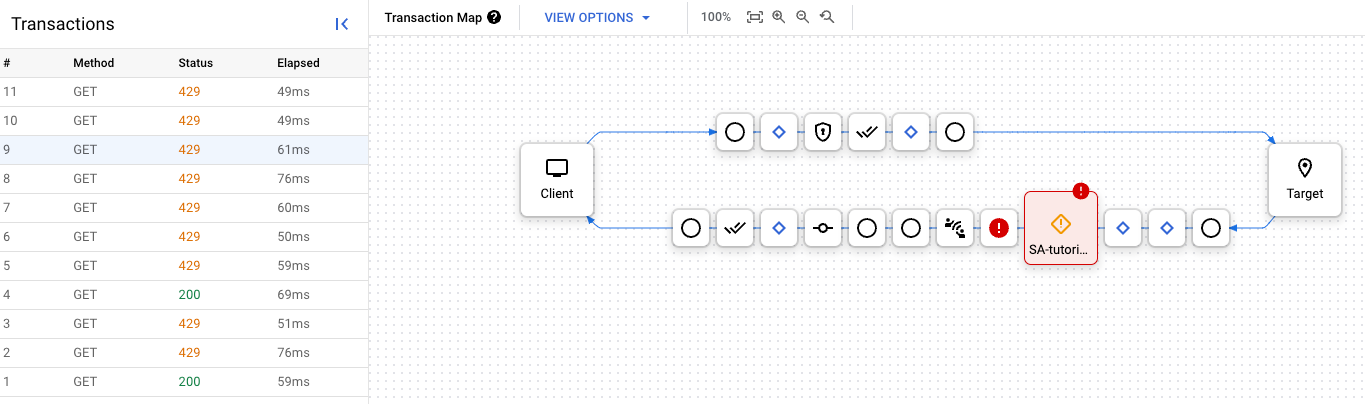Click the Status column header
This screenshot has width=1365, height=404.
pos(195,63)
